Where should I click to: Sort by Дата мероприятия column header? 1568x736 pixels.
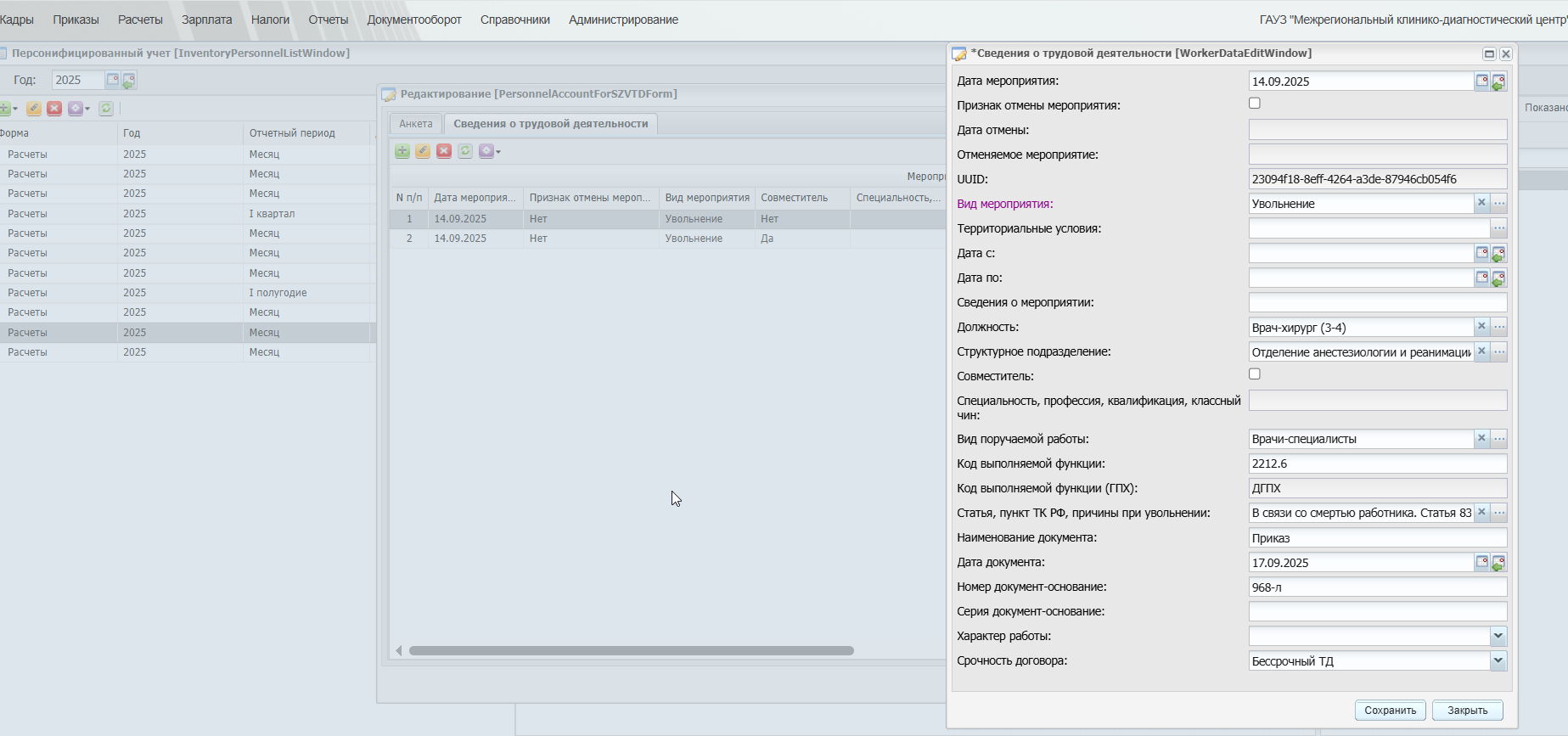[x=475, y=198]
